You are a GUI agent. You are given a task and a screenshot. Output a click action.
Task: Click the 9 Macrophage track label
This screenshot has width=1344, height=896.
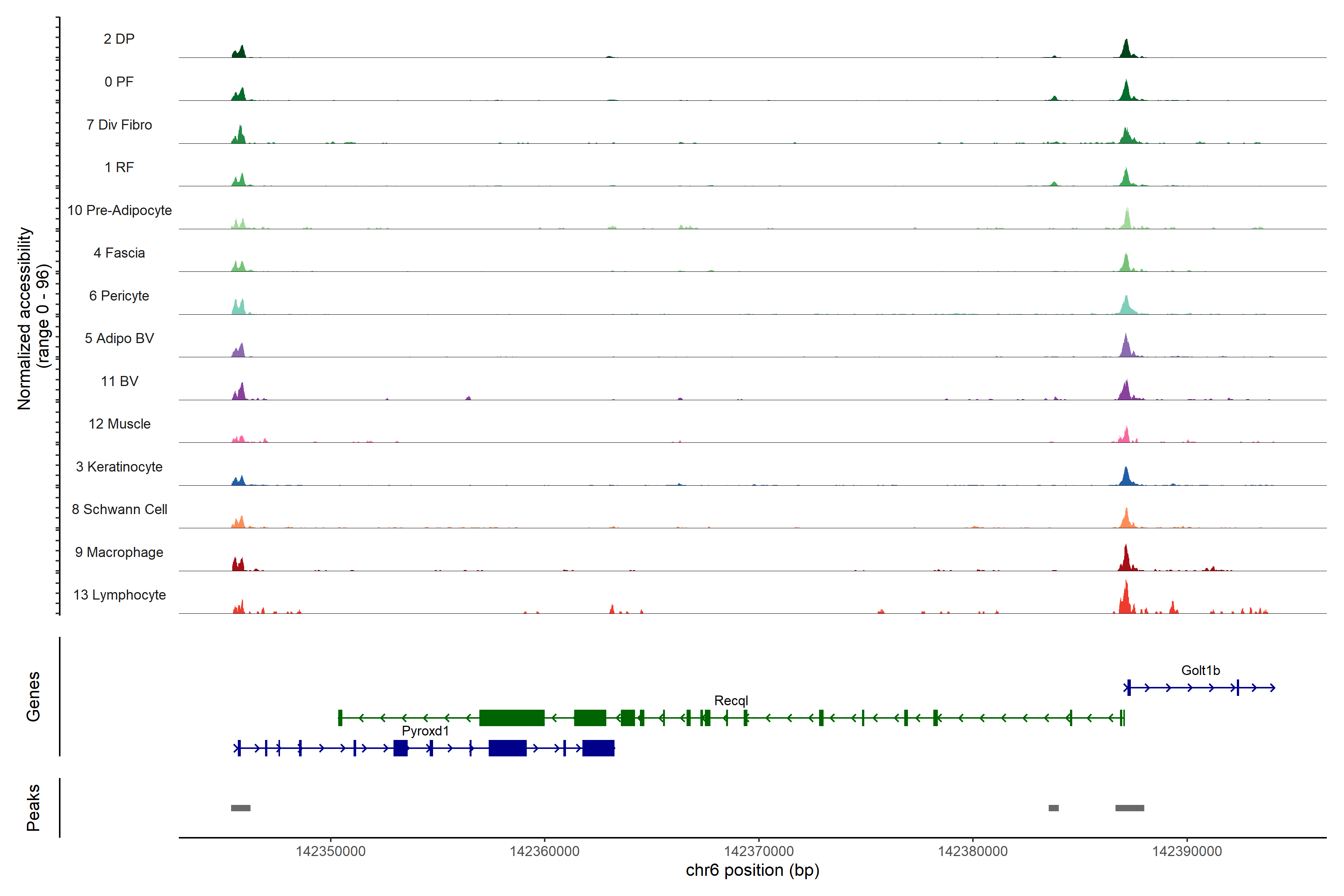click(x=119, y=552)
